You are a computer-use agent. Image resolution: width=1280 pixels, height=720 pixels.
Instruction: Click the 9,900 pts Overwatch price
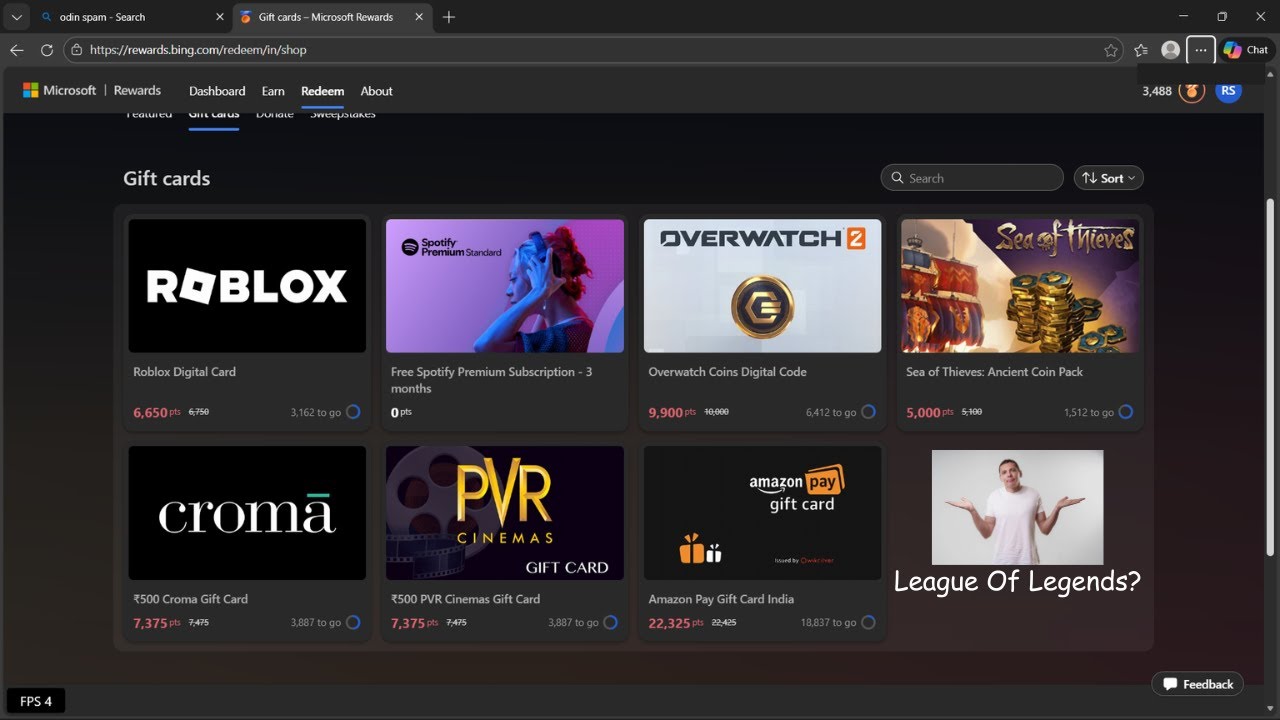click(672, 412)
